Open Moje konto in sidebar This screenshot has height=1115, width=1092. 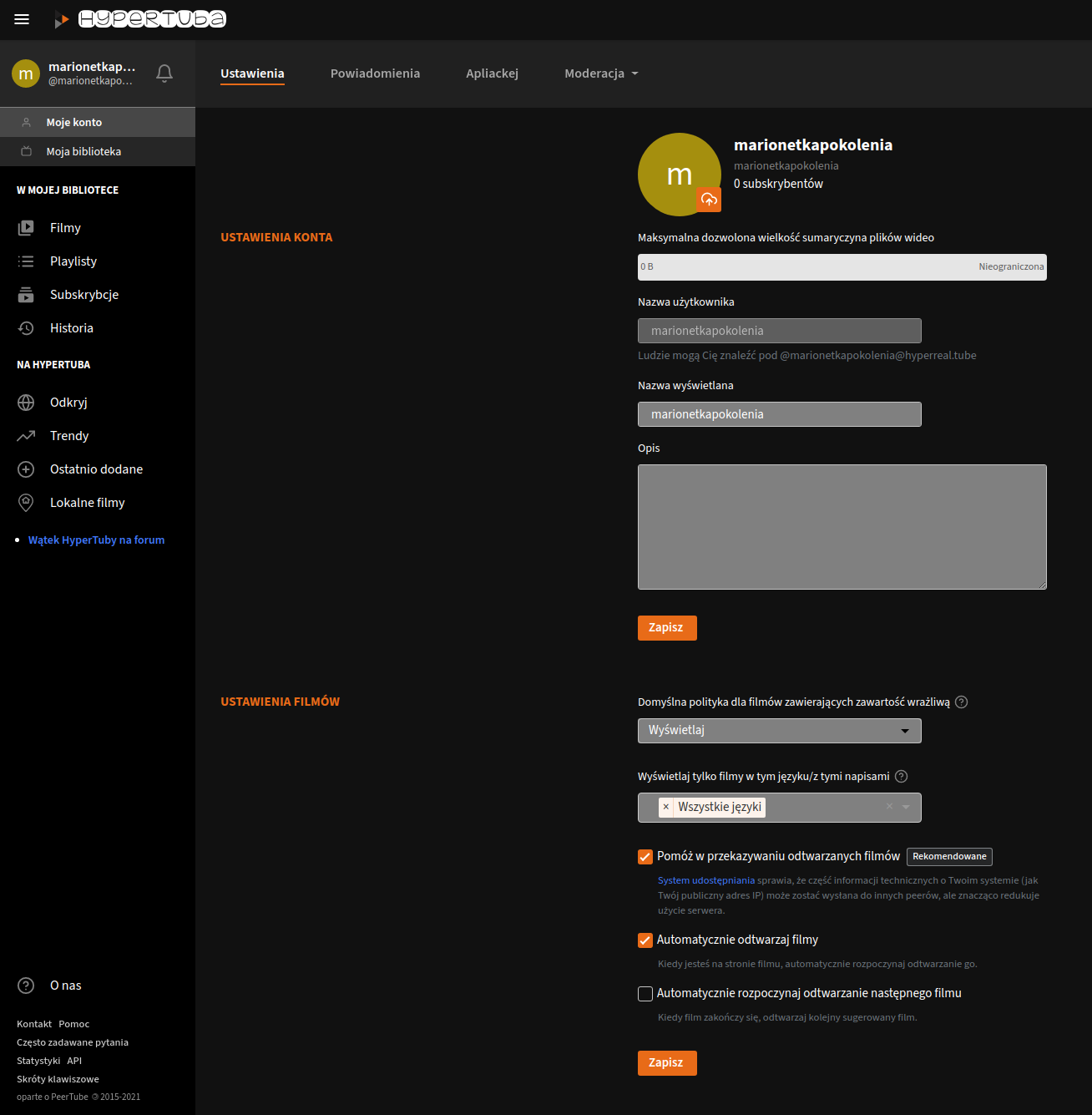click(98, 122)
